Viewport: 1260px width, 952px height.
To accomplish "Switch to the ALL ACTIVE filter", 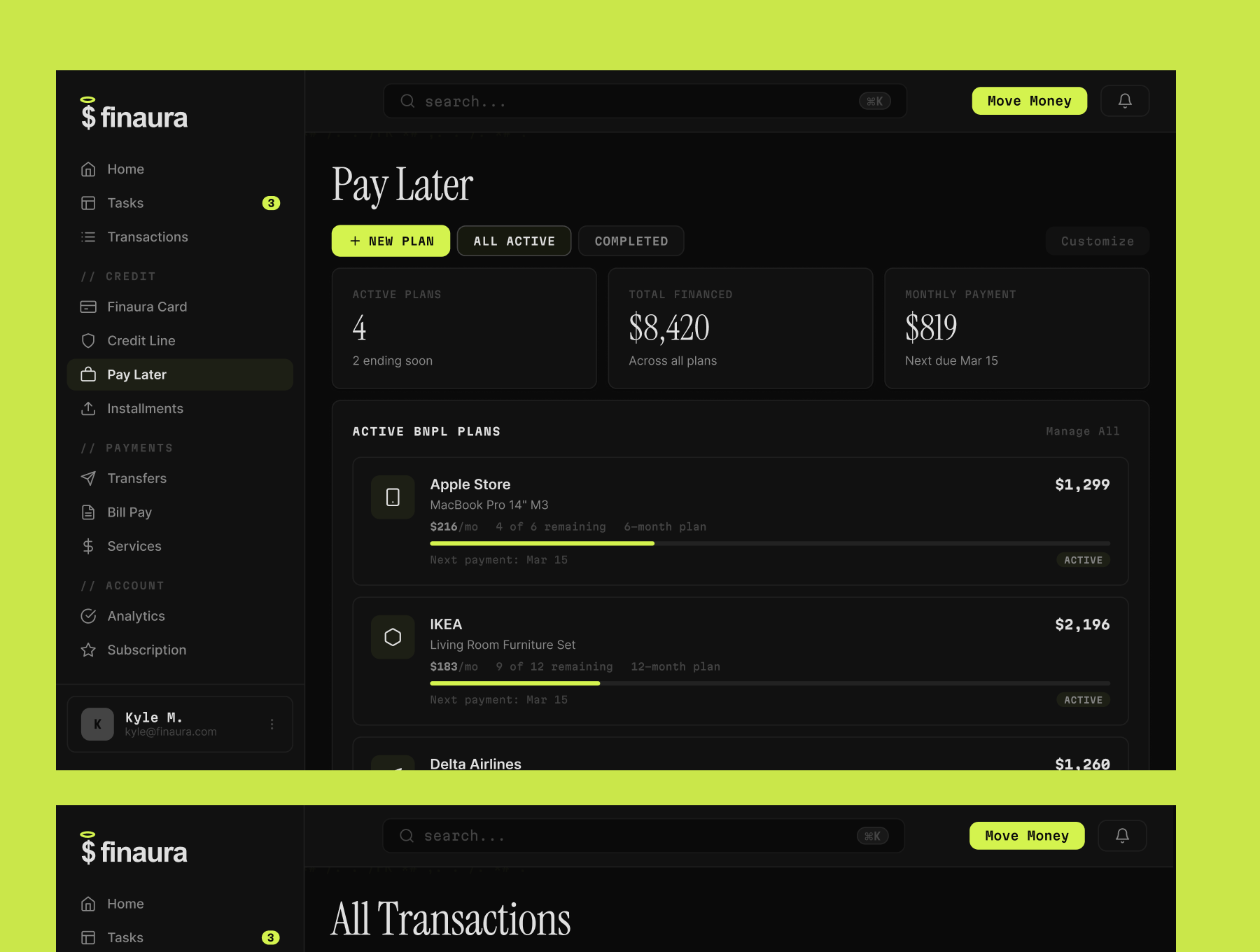I will 514,241.
